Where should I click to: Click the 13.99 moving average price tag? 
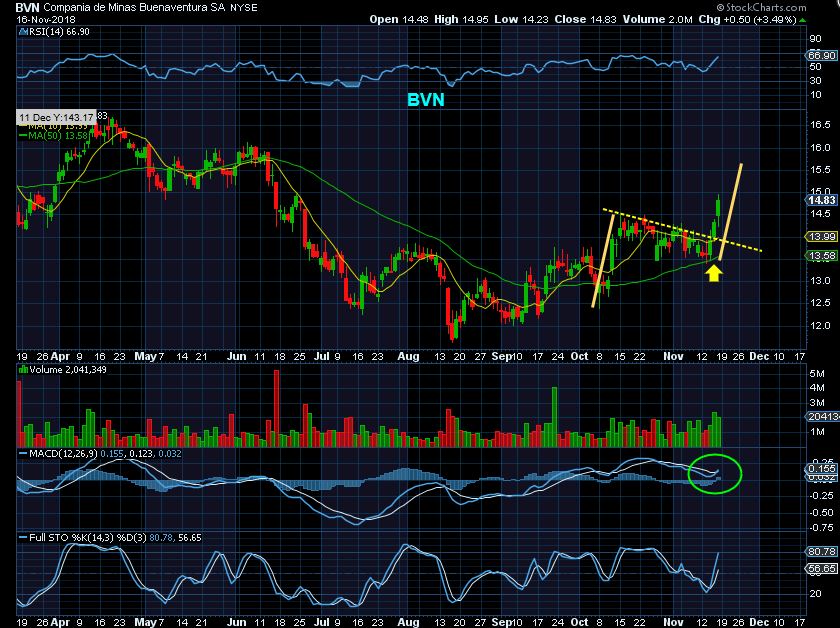click(x=821, y=236)
